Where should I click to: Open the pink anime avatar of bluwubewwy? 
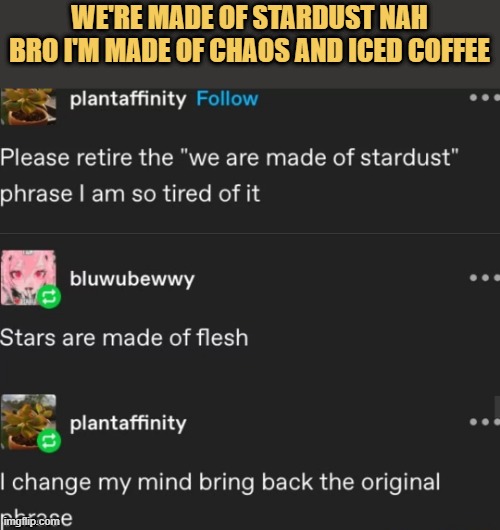[x=28, y=278]
